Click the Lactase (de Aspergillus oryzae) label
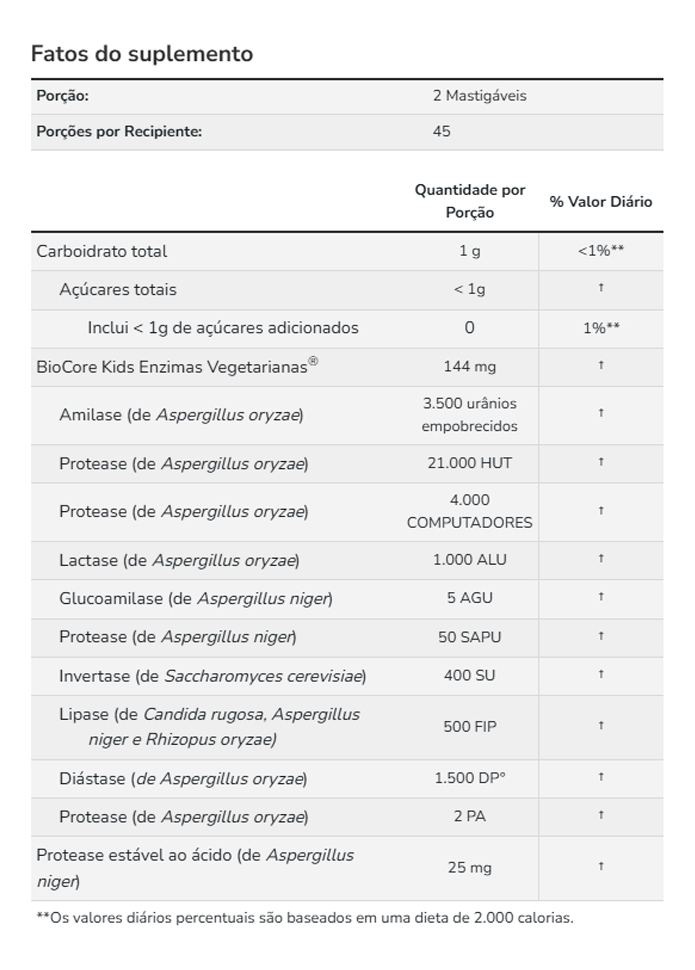The width and height of the screenshot is (695, 970). click(x=179, y=560)
